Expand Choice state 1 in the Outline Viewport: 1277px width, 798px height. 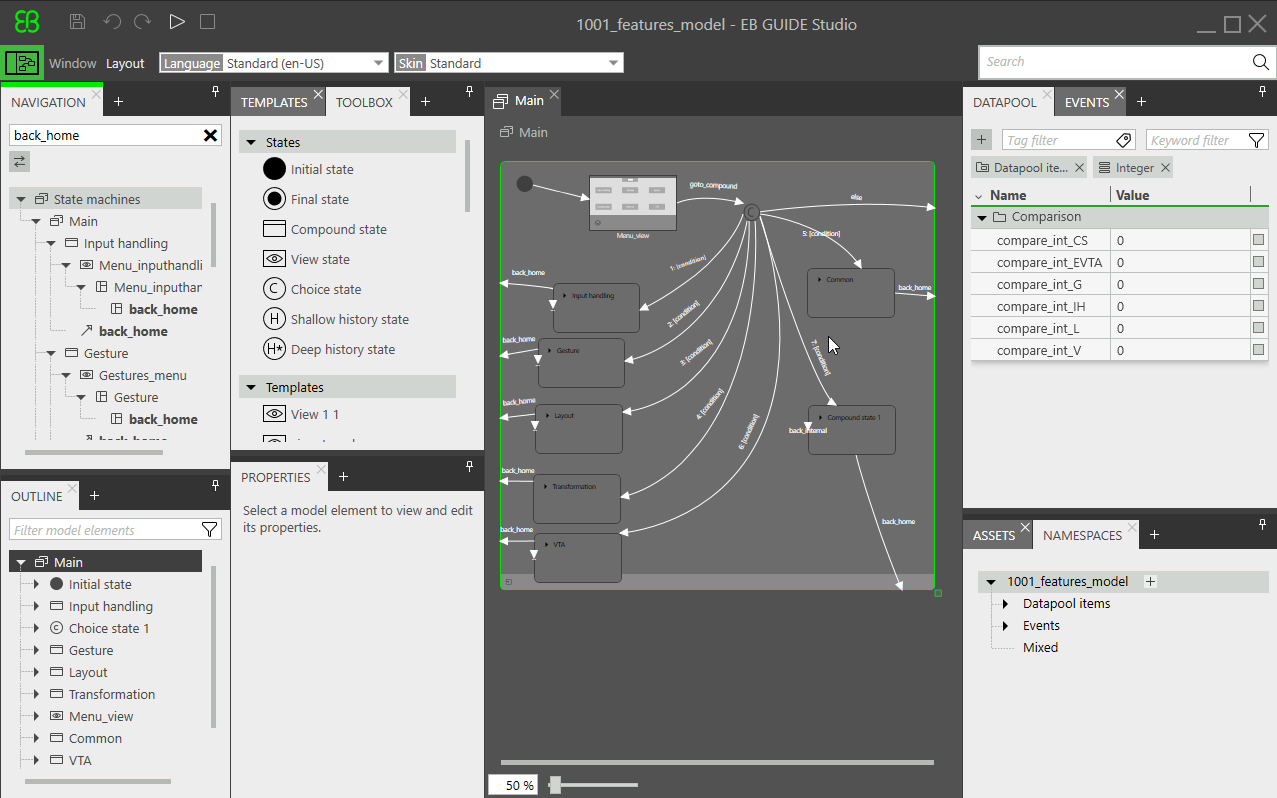tap(36, 629)
